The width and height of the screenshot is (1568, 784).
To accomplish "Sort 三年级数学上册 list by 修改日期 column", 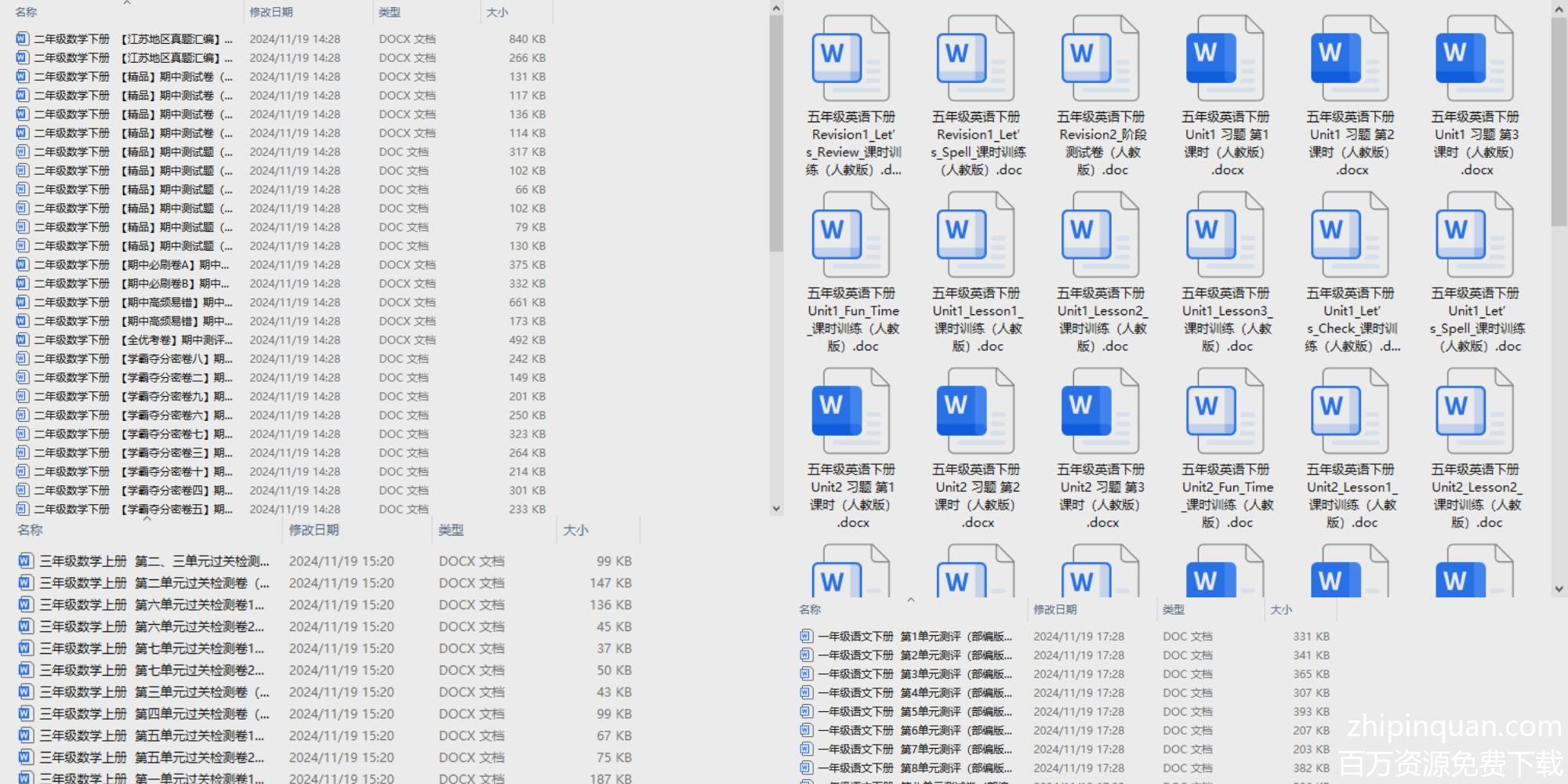I will click(x=314, y=530).
